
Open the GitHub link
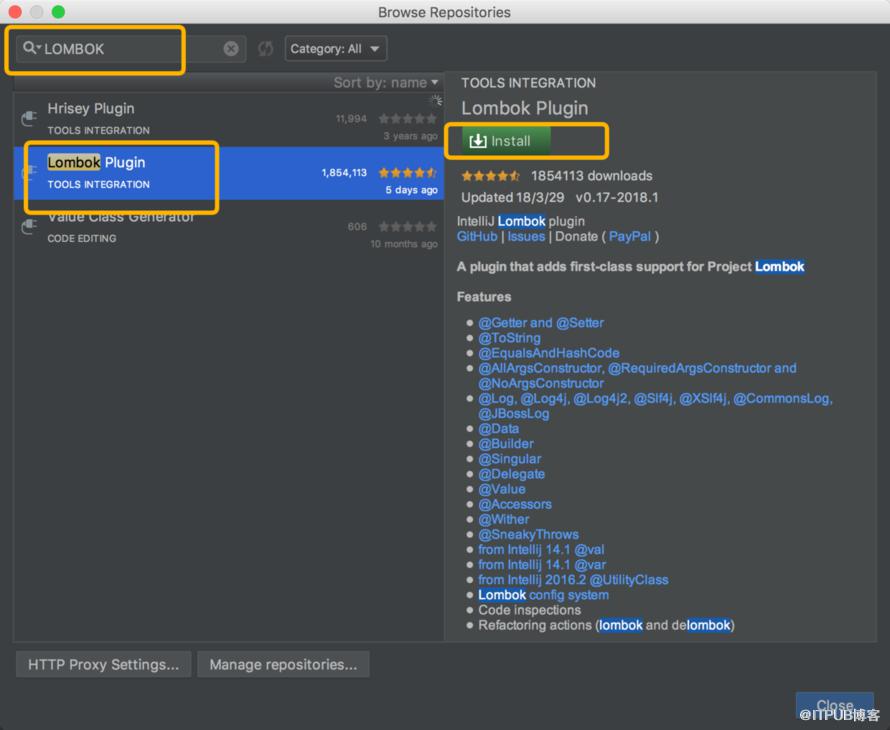click(x=477, y=237)
